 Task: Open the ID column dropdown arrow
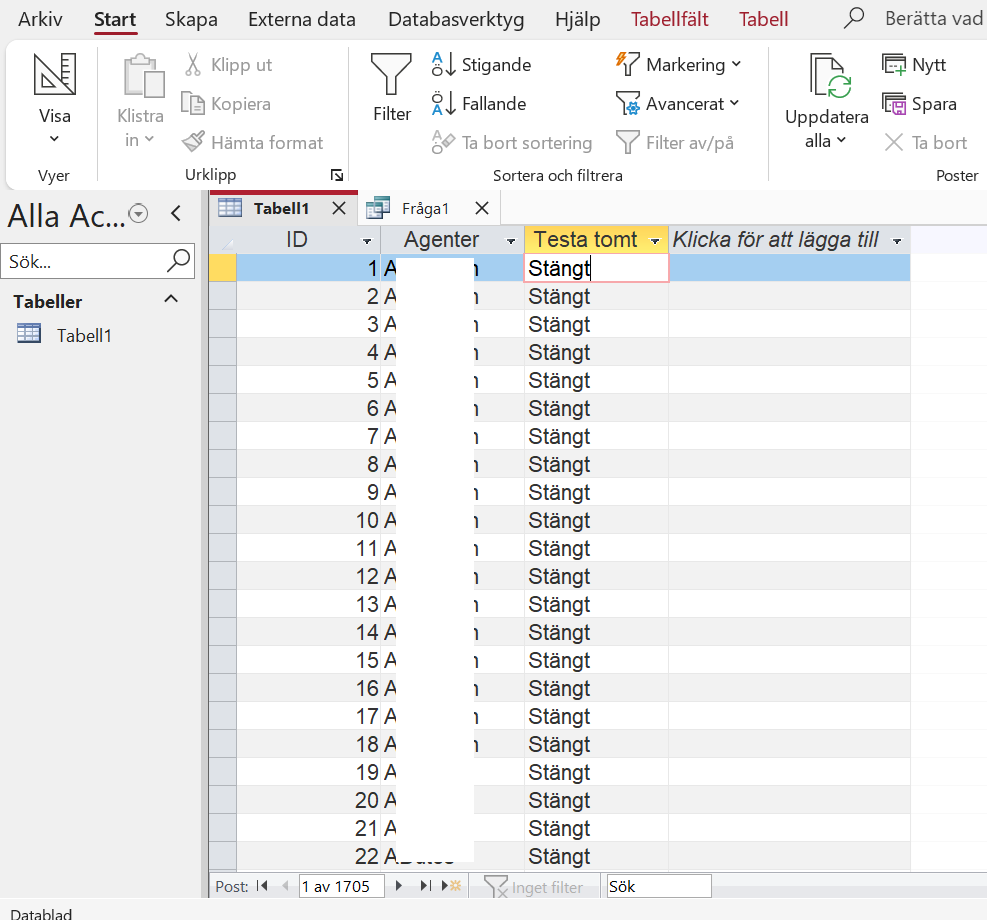click(x=367, y=241)
